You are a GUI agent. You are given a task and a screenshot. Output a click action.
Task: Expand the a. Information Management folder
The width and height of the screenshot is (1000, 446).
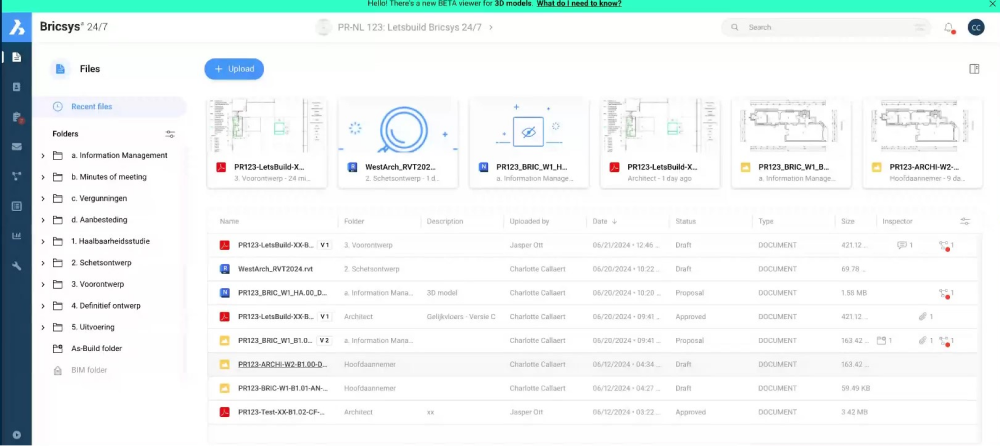(43, 156)
